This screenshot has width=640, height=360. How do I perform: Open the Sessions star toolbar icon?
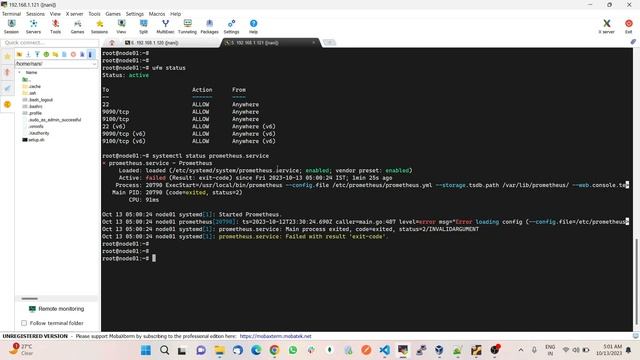(99, 27)
